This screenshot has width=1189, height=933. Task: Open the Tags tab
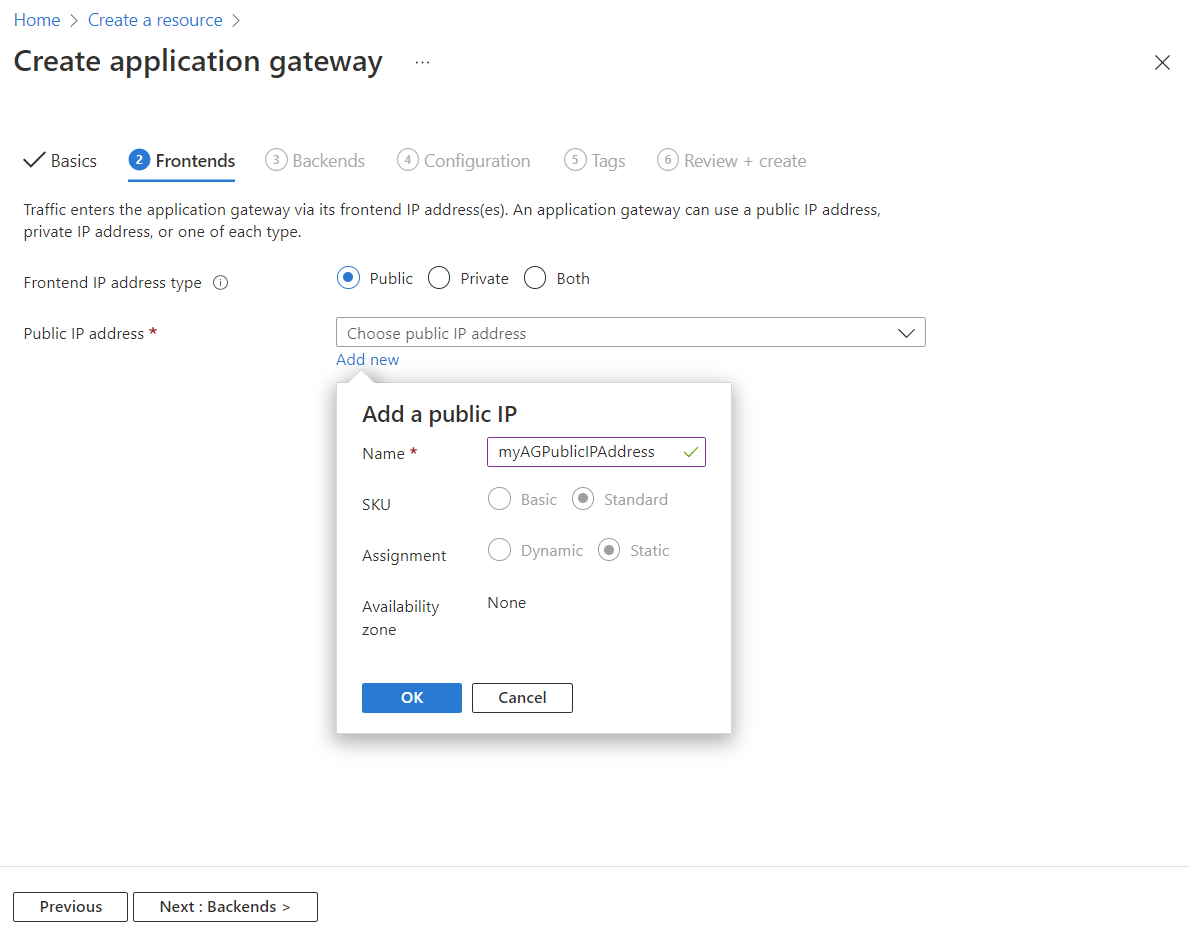(x=594, y=160)
